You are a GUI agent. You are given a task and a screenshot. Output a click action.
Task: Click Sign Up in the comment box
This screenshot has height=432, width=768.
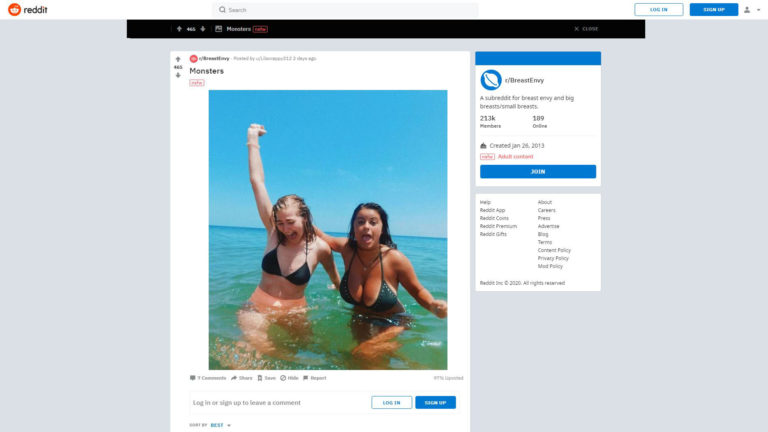tap(435, 403)
